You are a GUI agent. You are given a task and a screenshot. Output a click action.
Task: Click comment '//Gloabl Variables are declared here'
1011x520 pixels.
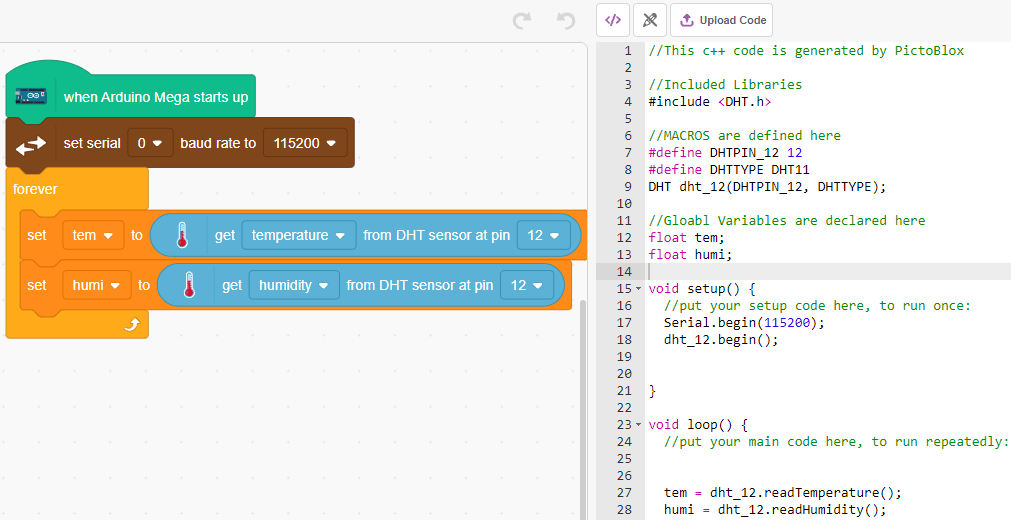click(x=787, y=221)
